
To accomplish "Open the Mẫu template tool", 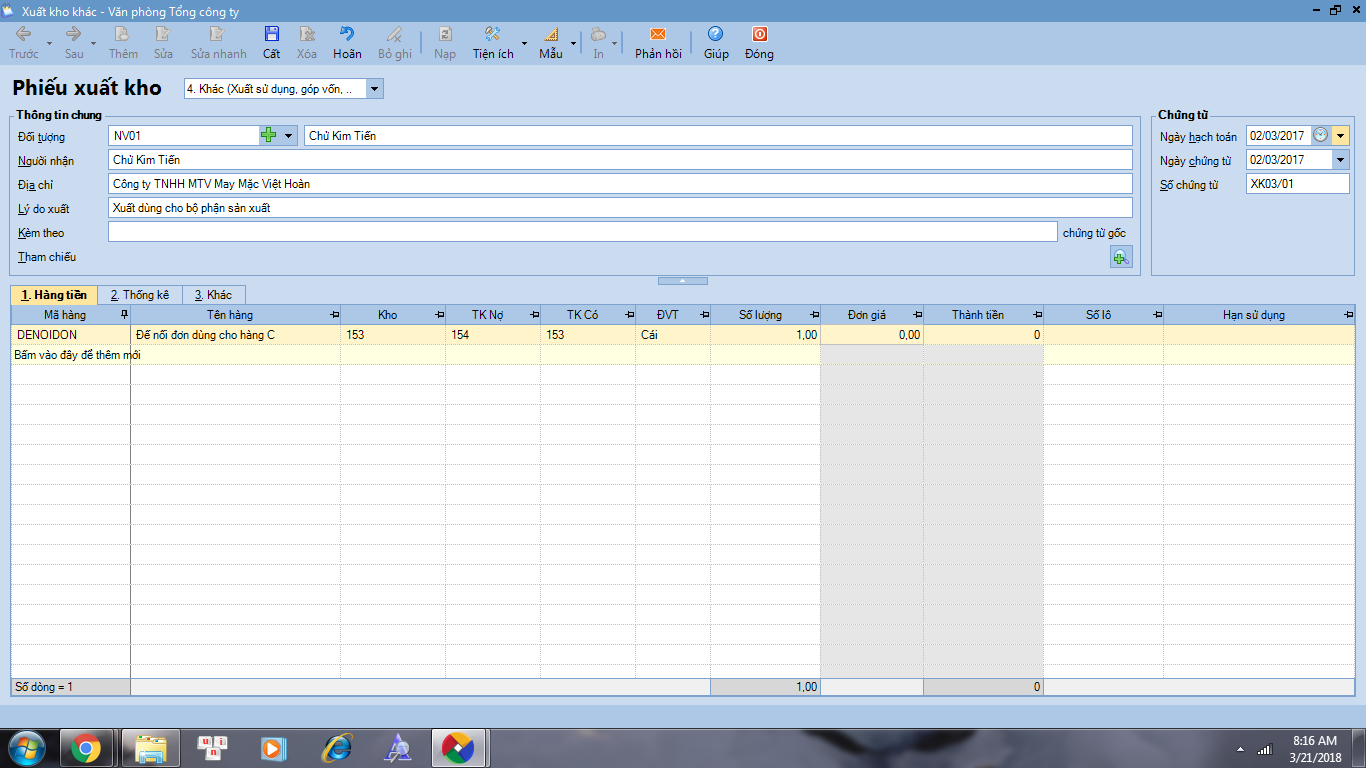I will (551, 43).
